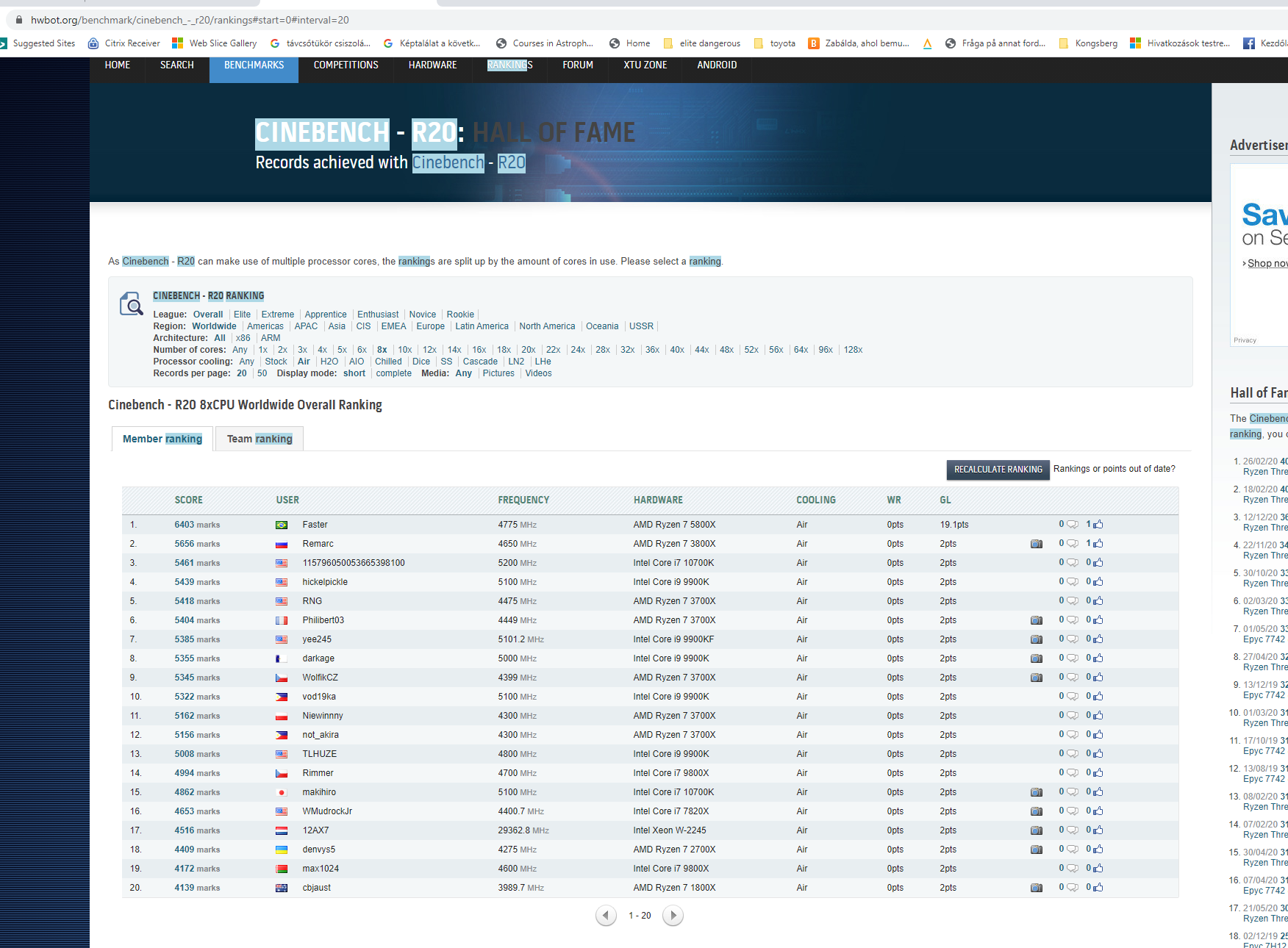Filter architecture by x86
This screenshot has height=948, width=1288.
point(243,338)
